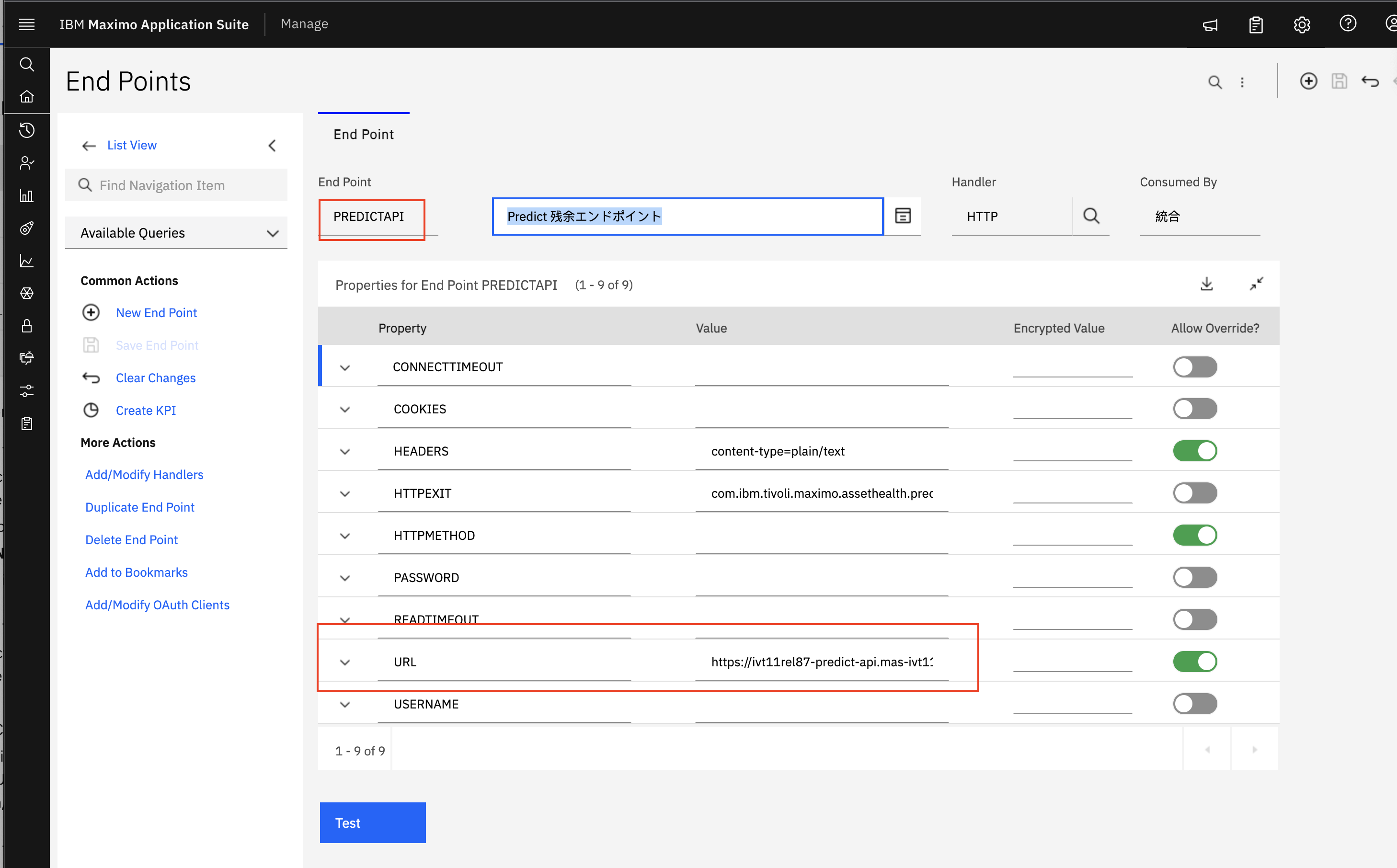The width and height of the screenshot is (1397, 868).
Task: Click the search icon in left sidebar
Action: tap(26, 64)
